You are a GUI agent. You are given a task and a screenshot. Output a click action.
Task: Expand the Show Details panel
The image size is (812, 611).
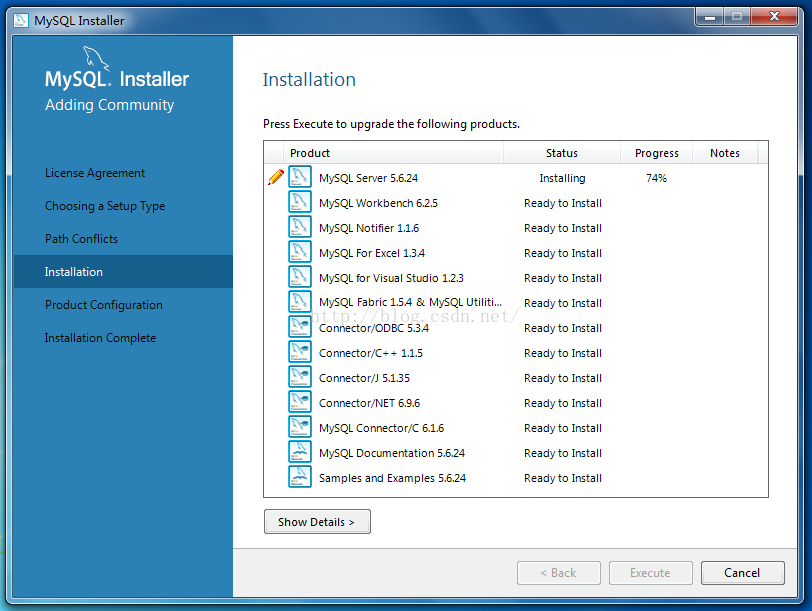[317, 522]
